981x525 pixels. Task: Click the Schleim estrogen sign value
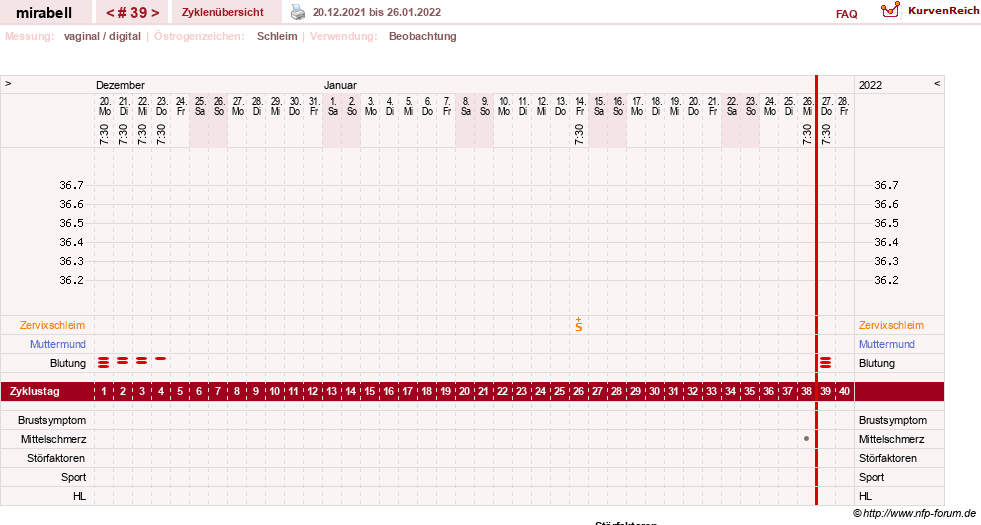[277, 36]
